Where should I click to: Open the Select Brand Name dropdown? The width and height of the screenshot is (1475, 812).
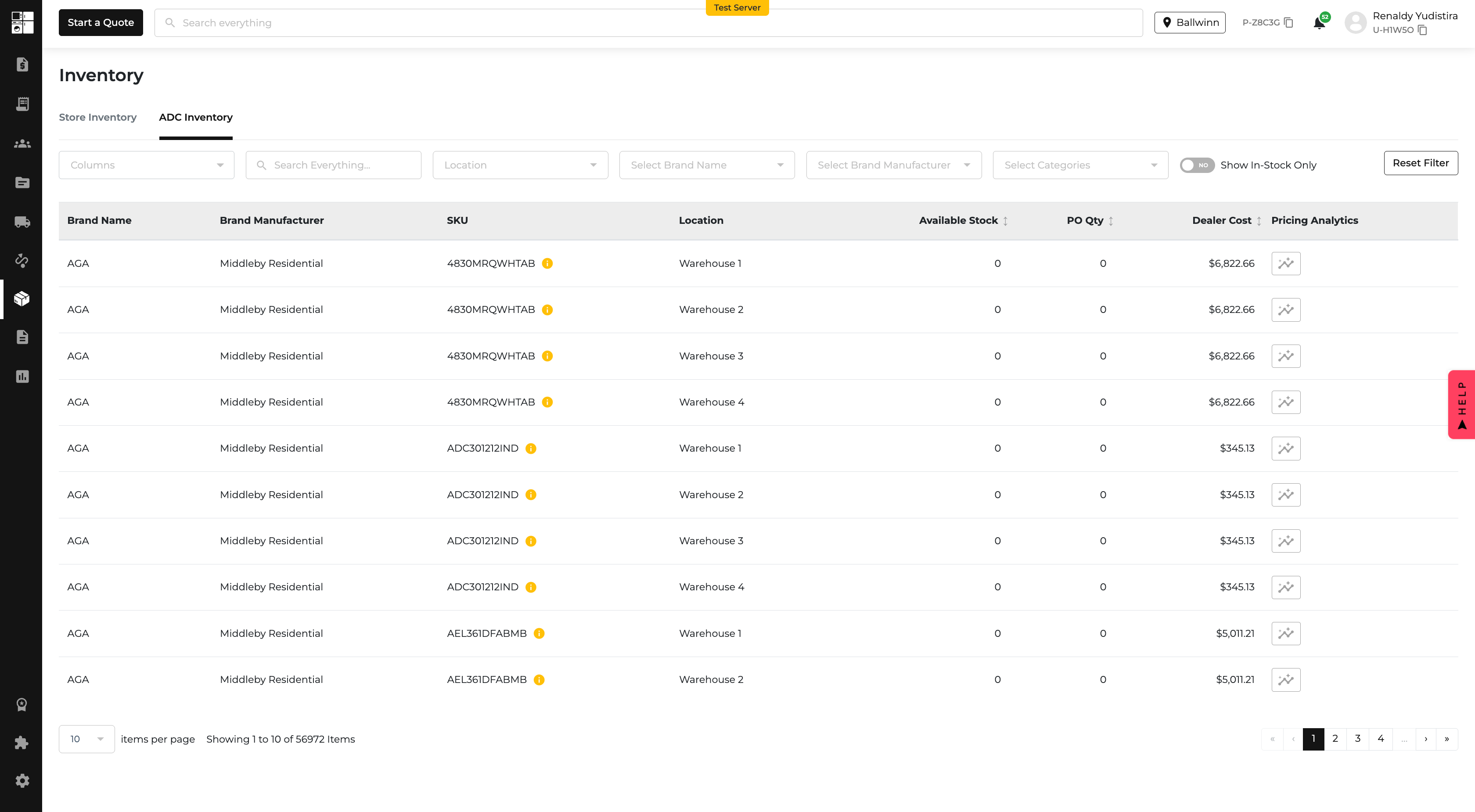707,165
